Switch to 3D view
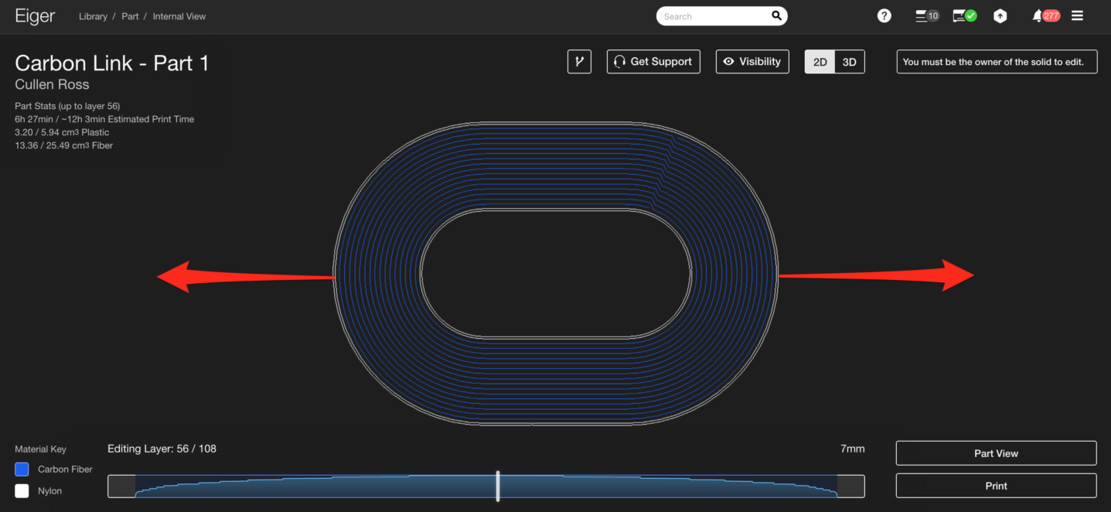 point(849,62)
